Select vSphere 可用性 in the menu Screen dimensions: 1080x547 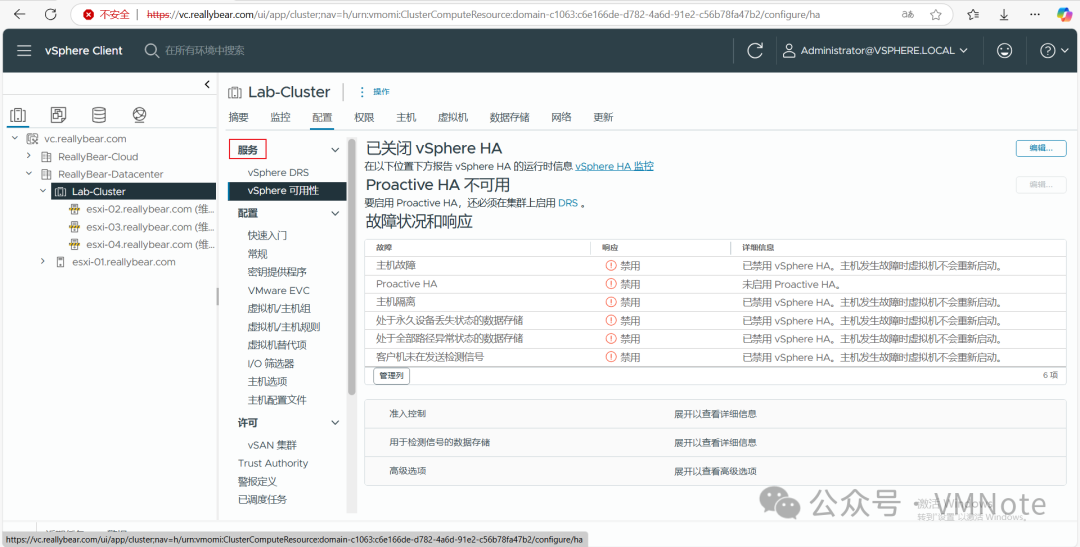[x=287, y=191]
